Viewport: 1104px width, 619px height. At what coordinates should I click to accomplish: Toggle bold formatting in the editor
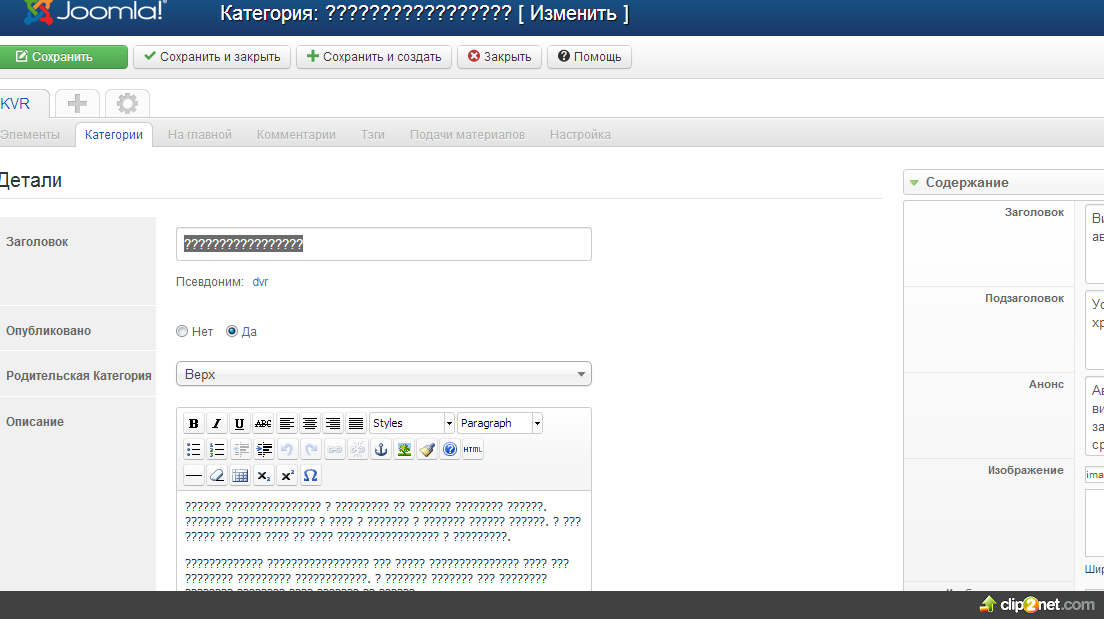[x=194, y=424]
